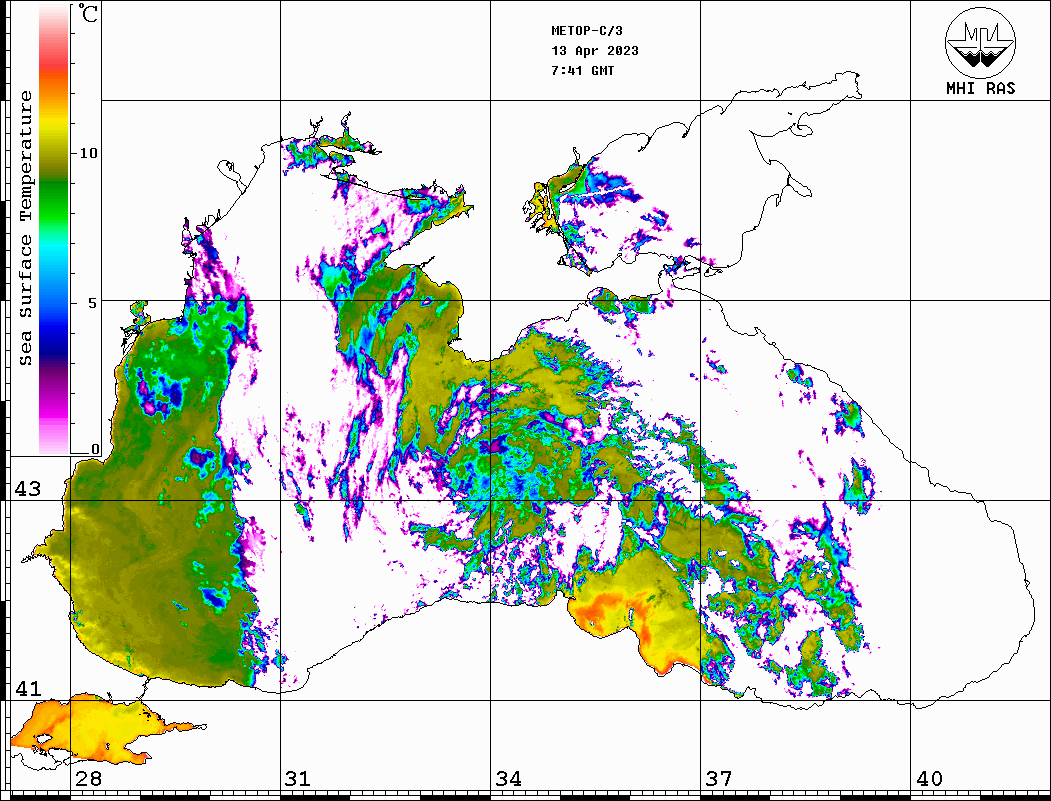
Task: Click the date text 13 Apr 2023
Action: (595, 51)
